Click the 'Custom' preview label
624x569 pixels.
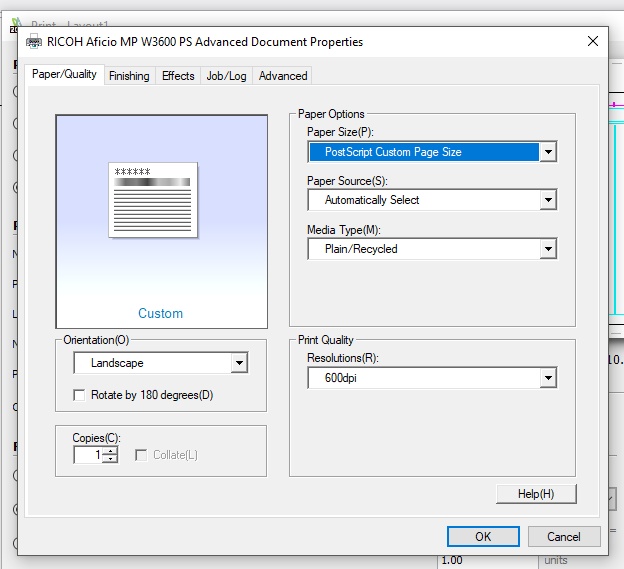pyautogui.click(x=160, y=314)
